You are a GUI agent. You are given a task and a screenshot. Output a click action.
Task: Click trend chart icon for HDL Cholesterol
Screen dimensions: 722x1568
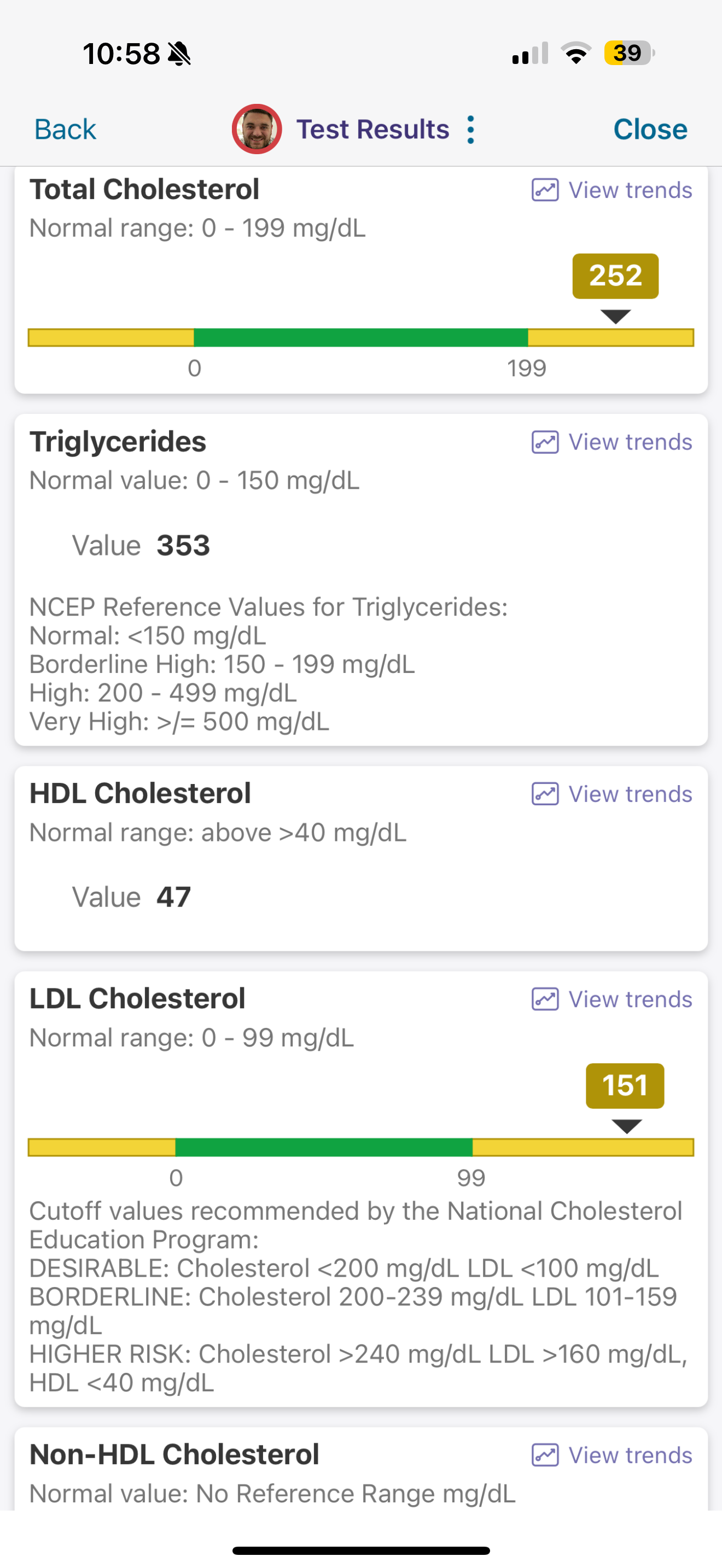[x=545, y=794]
